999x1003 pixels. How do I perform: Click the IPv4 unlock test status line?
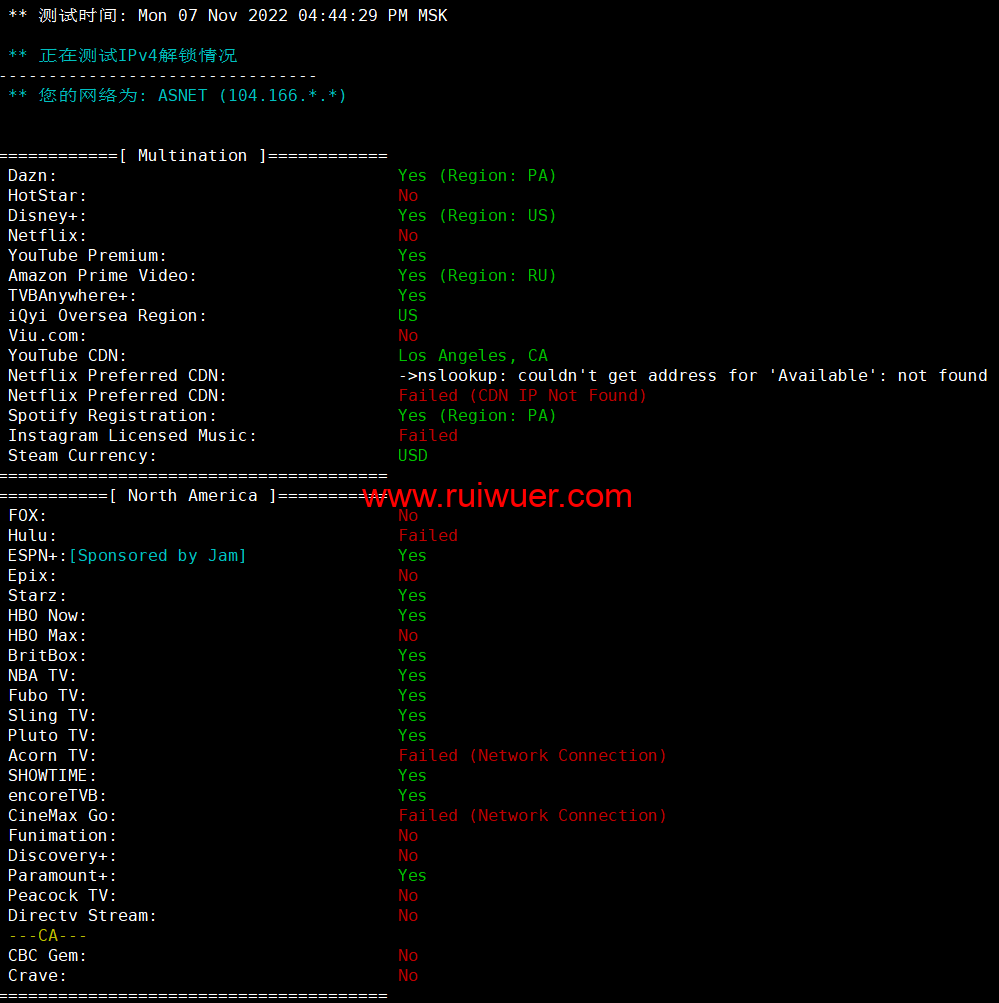[x=122, y=56]
